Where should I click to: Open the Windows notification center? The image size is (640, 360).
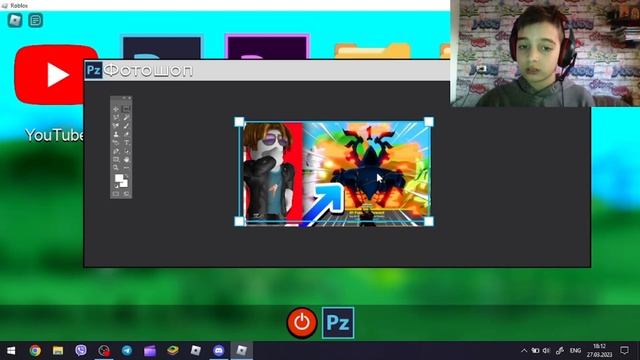624,351
